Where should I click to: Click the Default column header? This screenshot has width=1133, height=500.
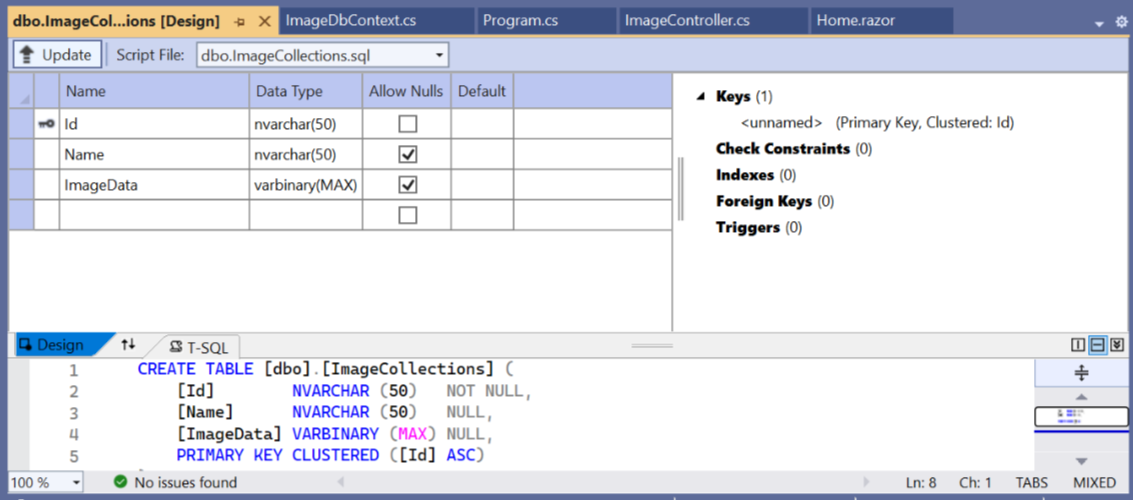click(x=483, y=92)
